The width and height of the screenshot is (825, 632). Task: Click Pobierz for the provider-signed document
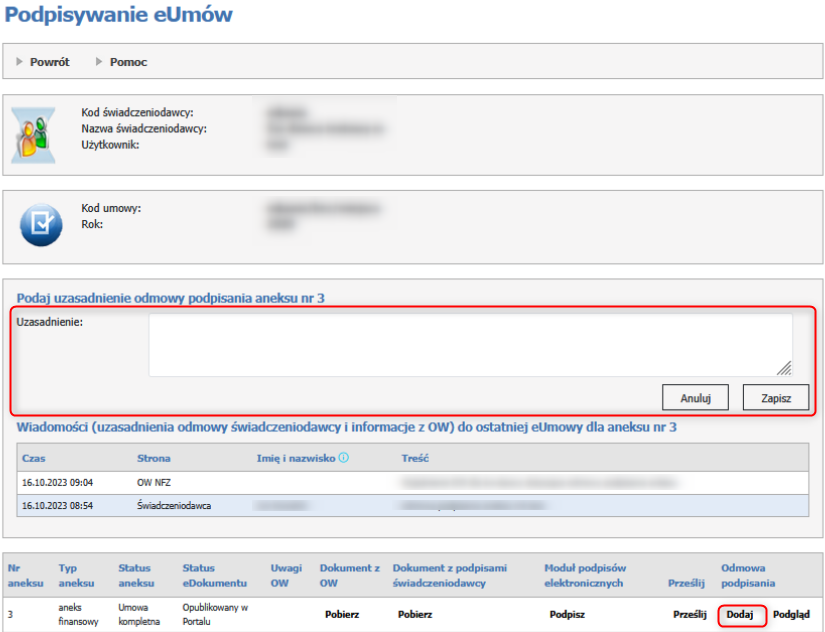coord(415,614)
